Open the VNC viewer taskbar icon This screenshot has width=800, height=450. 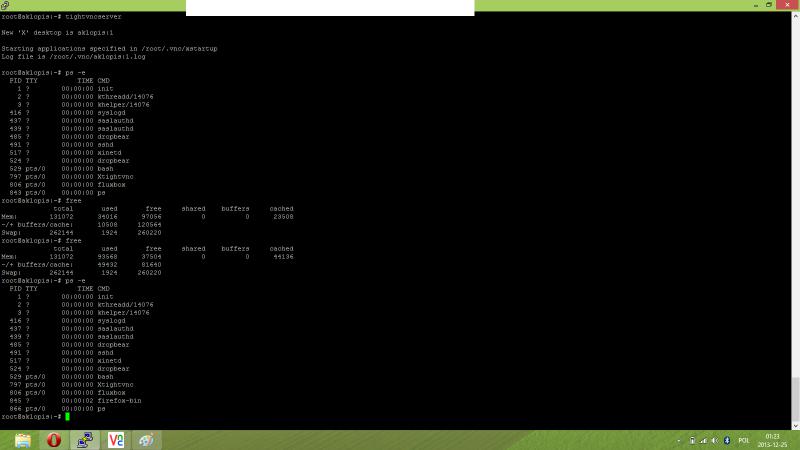tap(116, 440)
